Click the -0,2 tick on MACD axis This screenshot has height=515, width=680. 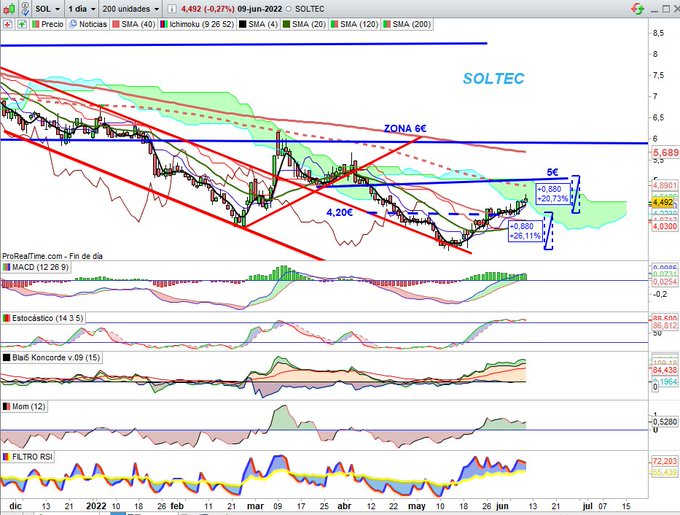660,294
